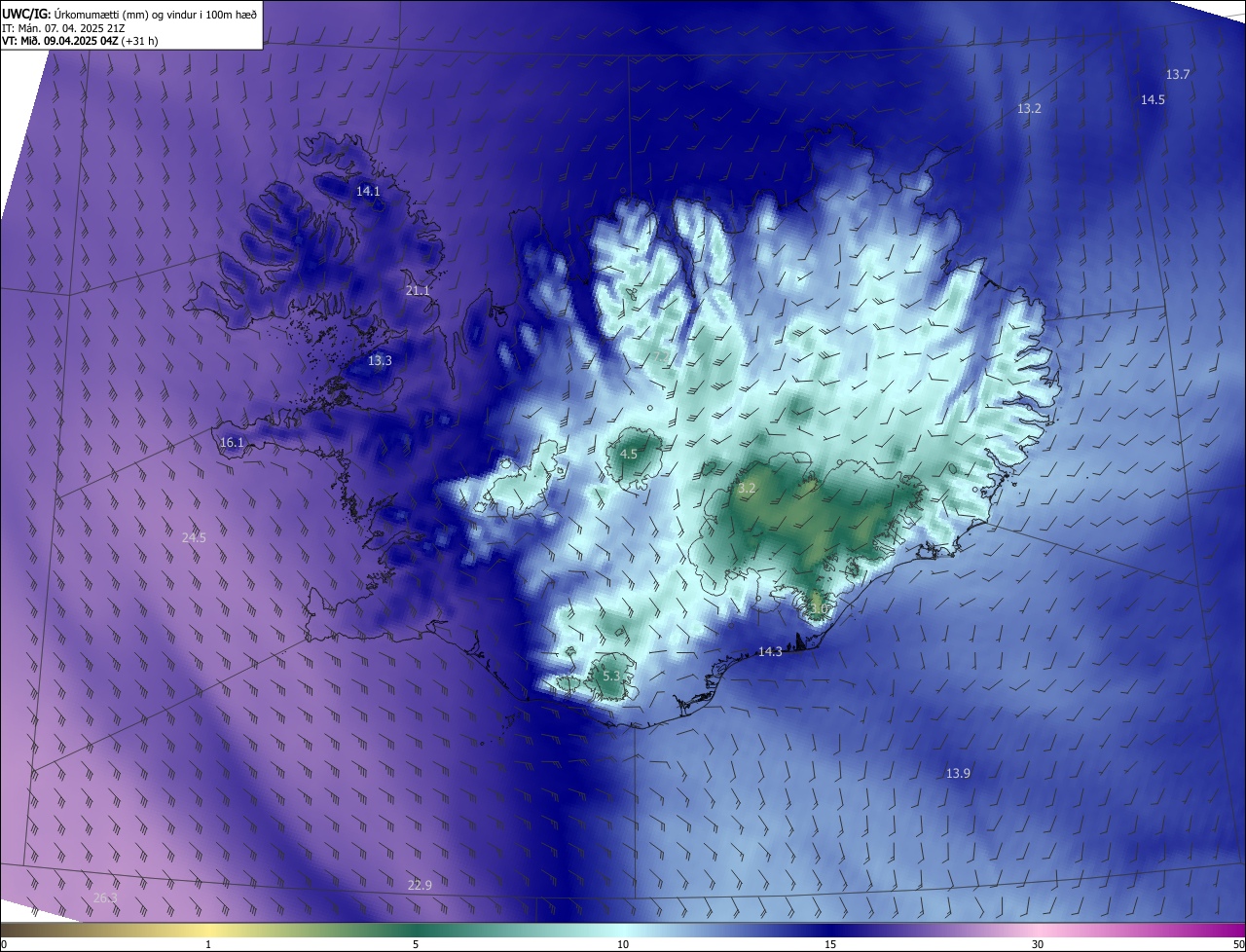Click the 13.3 value label

[x=380, y=361]
